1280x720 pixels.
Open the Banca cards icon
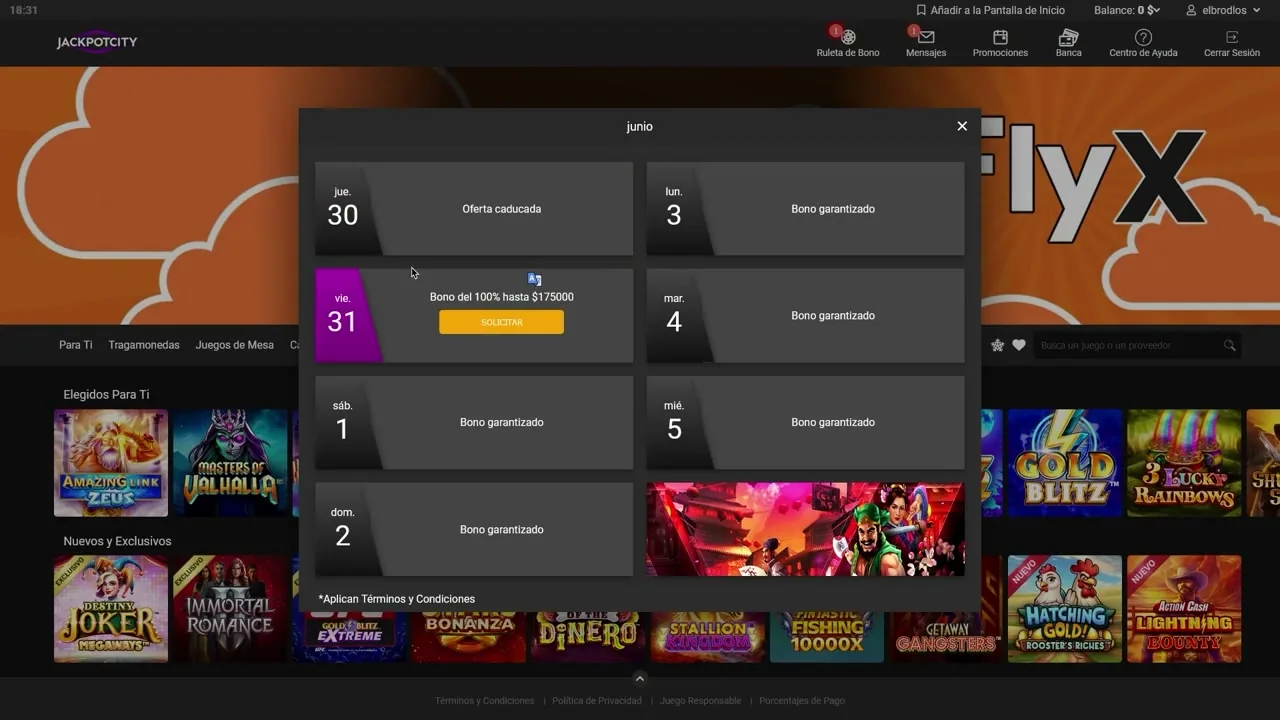point(1068,37)
